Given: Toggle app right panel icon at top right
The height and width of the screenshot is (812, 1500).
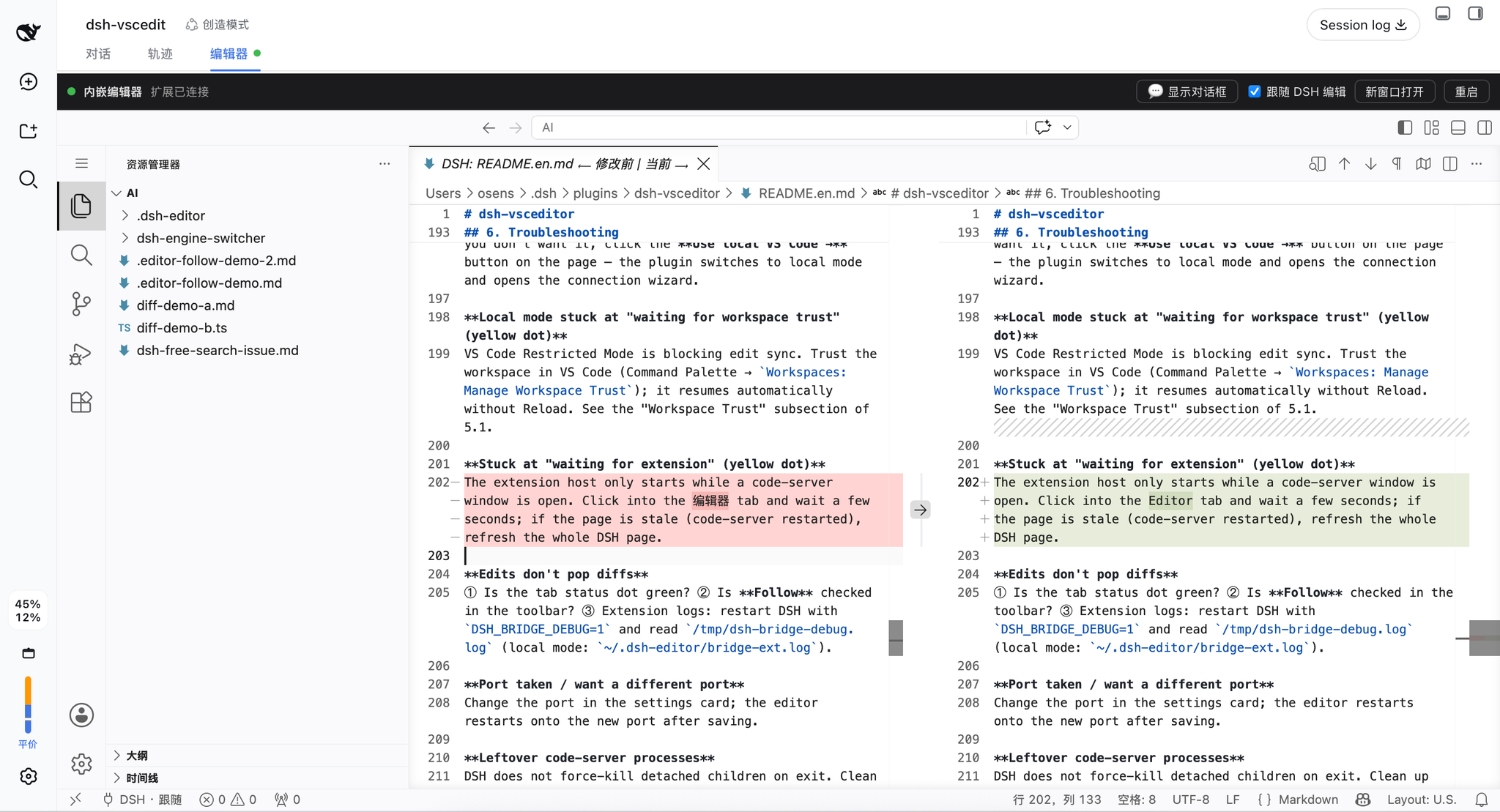Looking at the screenshot, I should (x=1475, y=13).
